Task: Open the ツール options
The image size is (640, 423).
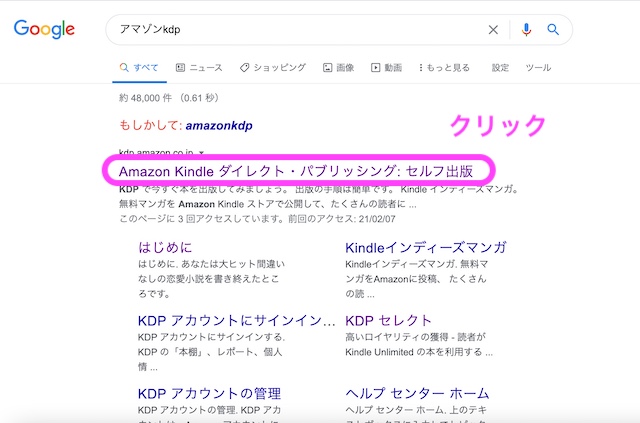Action: click(538, 68)
